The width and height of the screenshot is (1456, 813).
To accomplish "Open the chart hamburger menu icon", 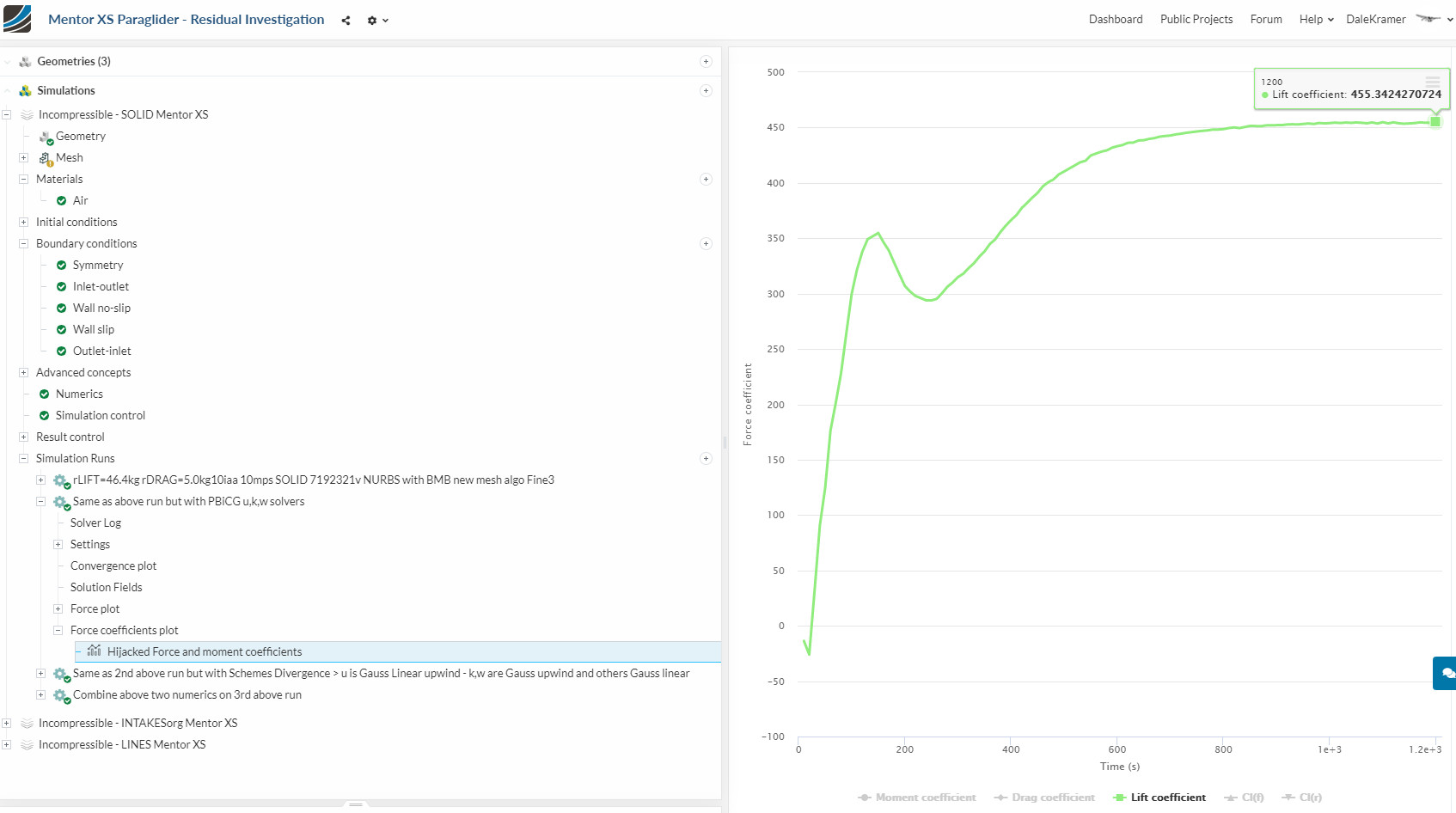I will point(1432,81).
